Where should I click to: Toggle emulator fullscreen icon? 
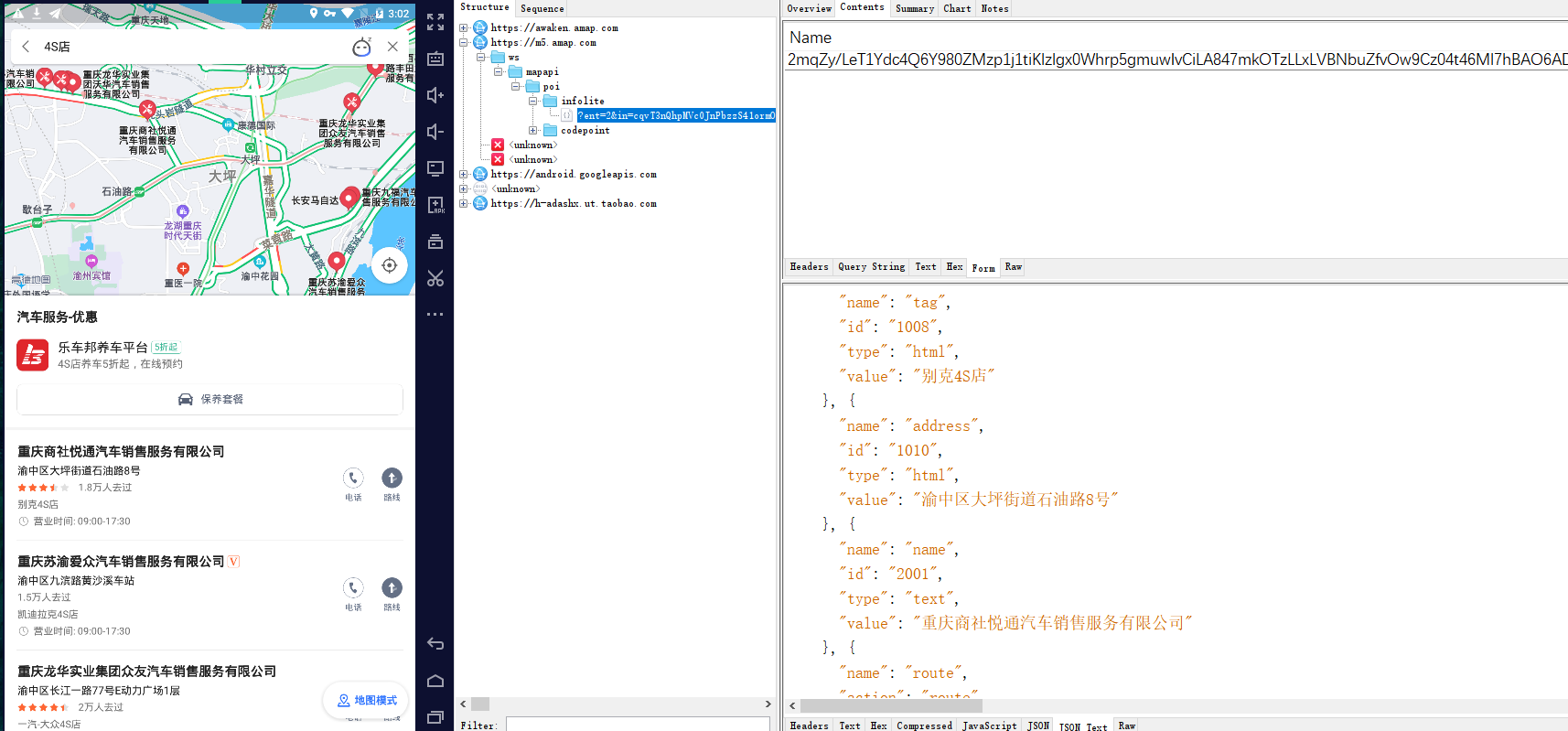tap(435, 22)
